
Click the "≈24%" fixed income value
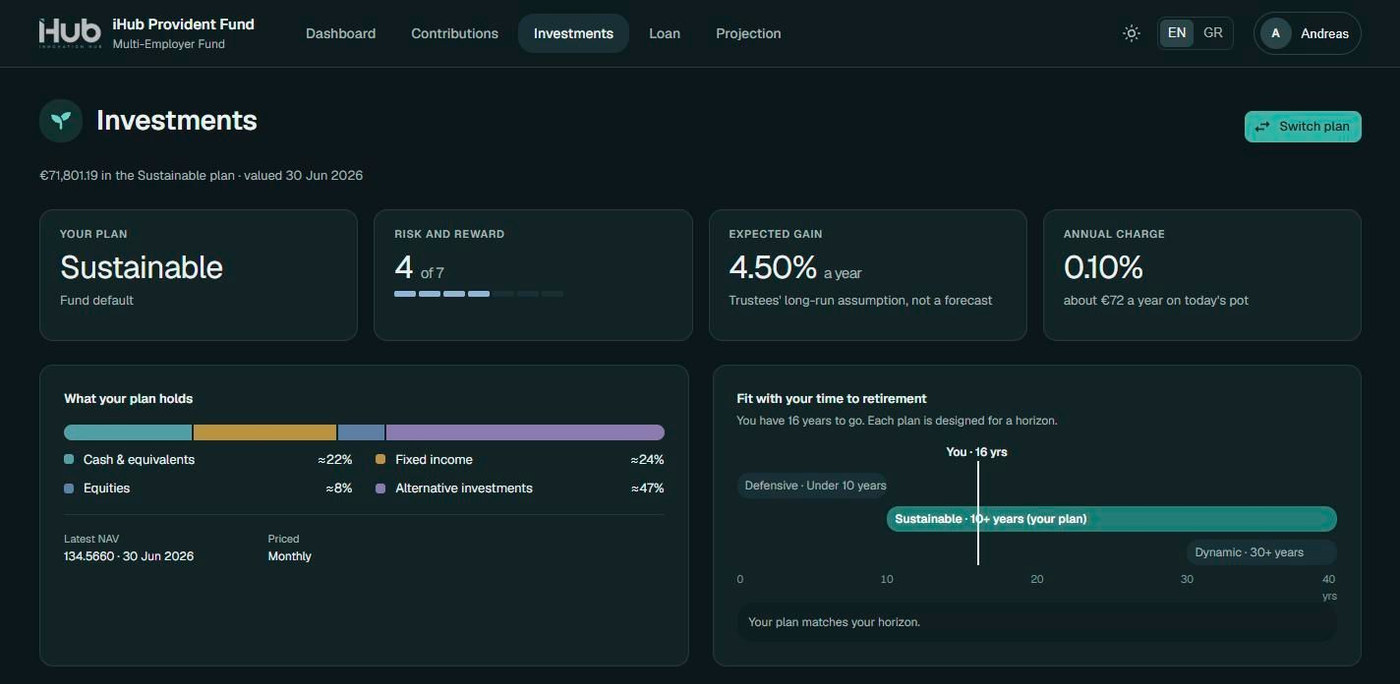point(647,460)
